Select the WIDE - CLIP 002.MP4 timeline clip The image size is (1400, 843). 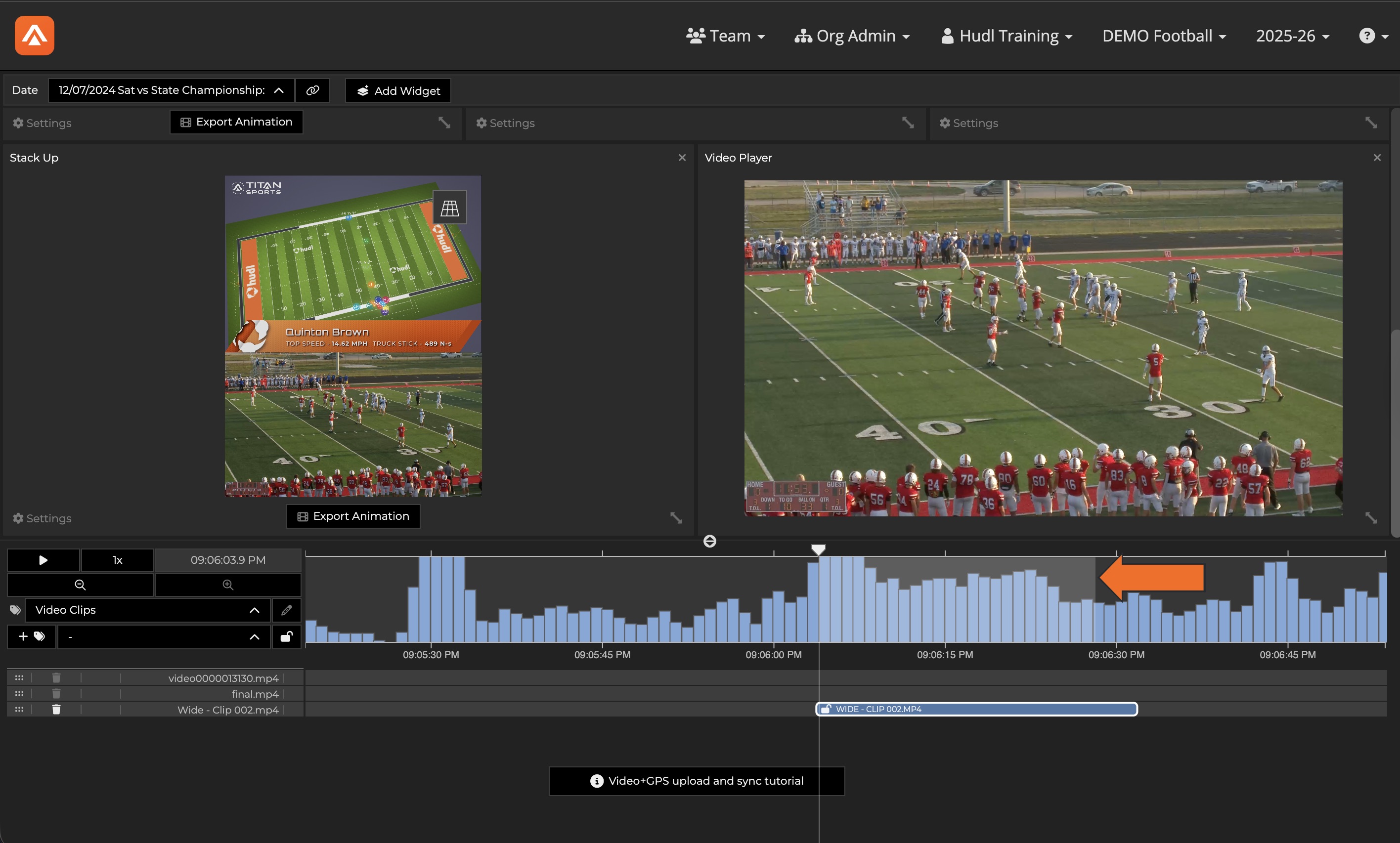[x=977, y=709]
